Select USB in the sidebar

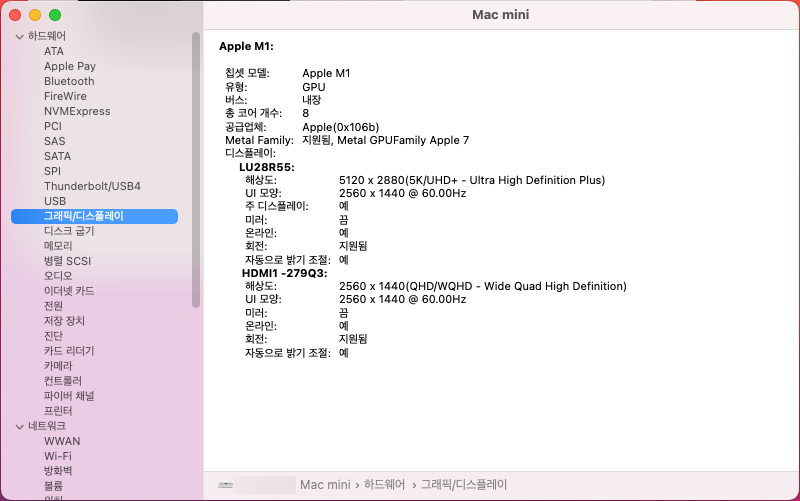pos(55,201)
